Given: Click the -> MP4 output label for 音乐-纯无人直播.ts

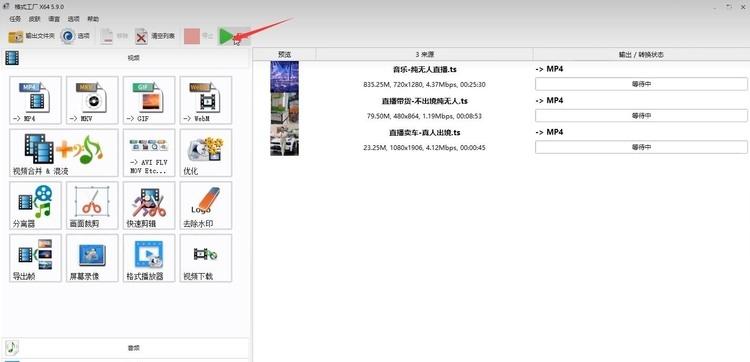Looking at the screenshot, I should [549, 69].
